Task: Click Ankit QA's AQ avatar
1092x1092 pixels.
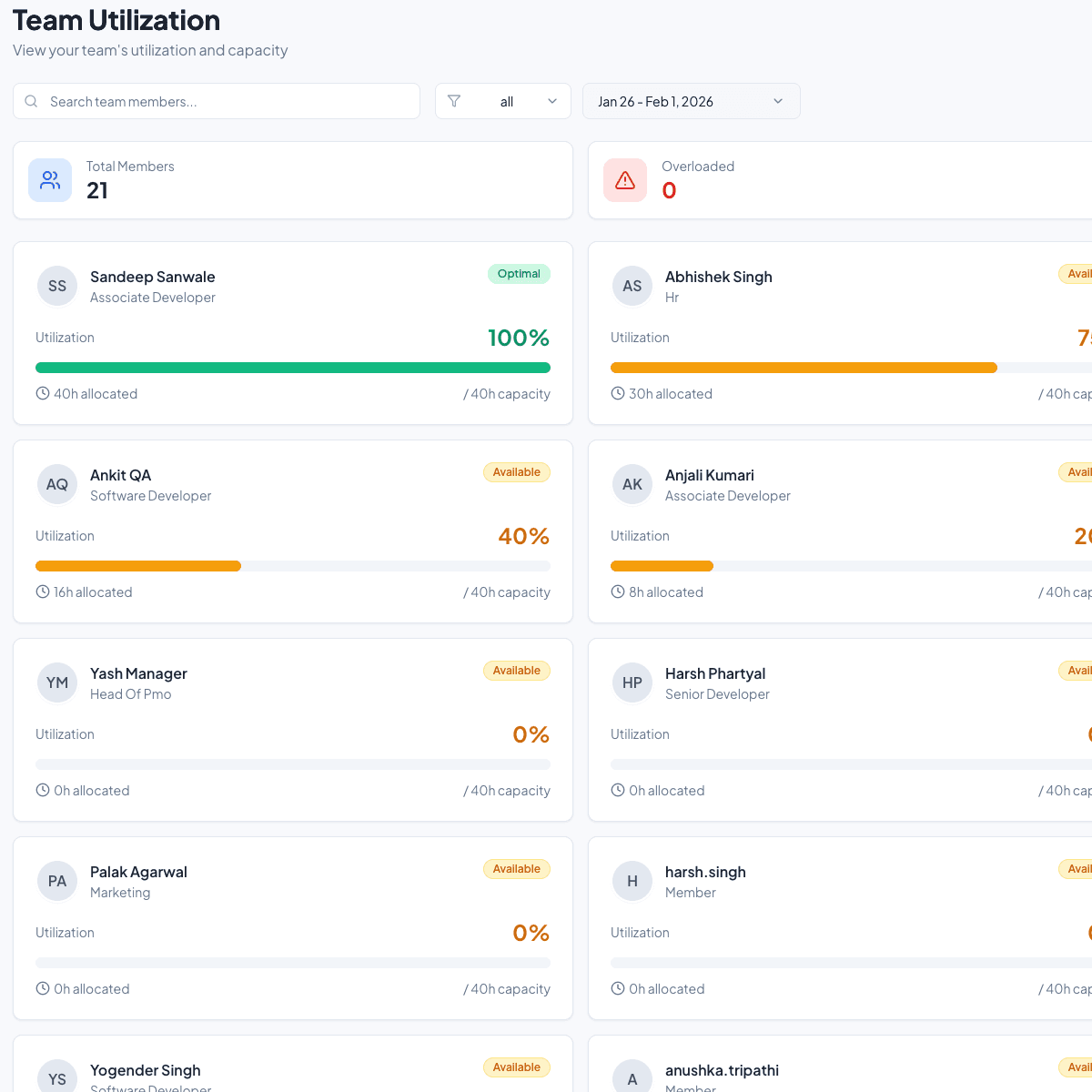Action: (57, 484)
